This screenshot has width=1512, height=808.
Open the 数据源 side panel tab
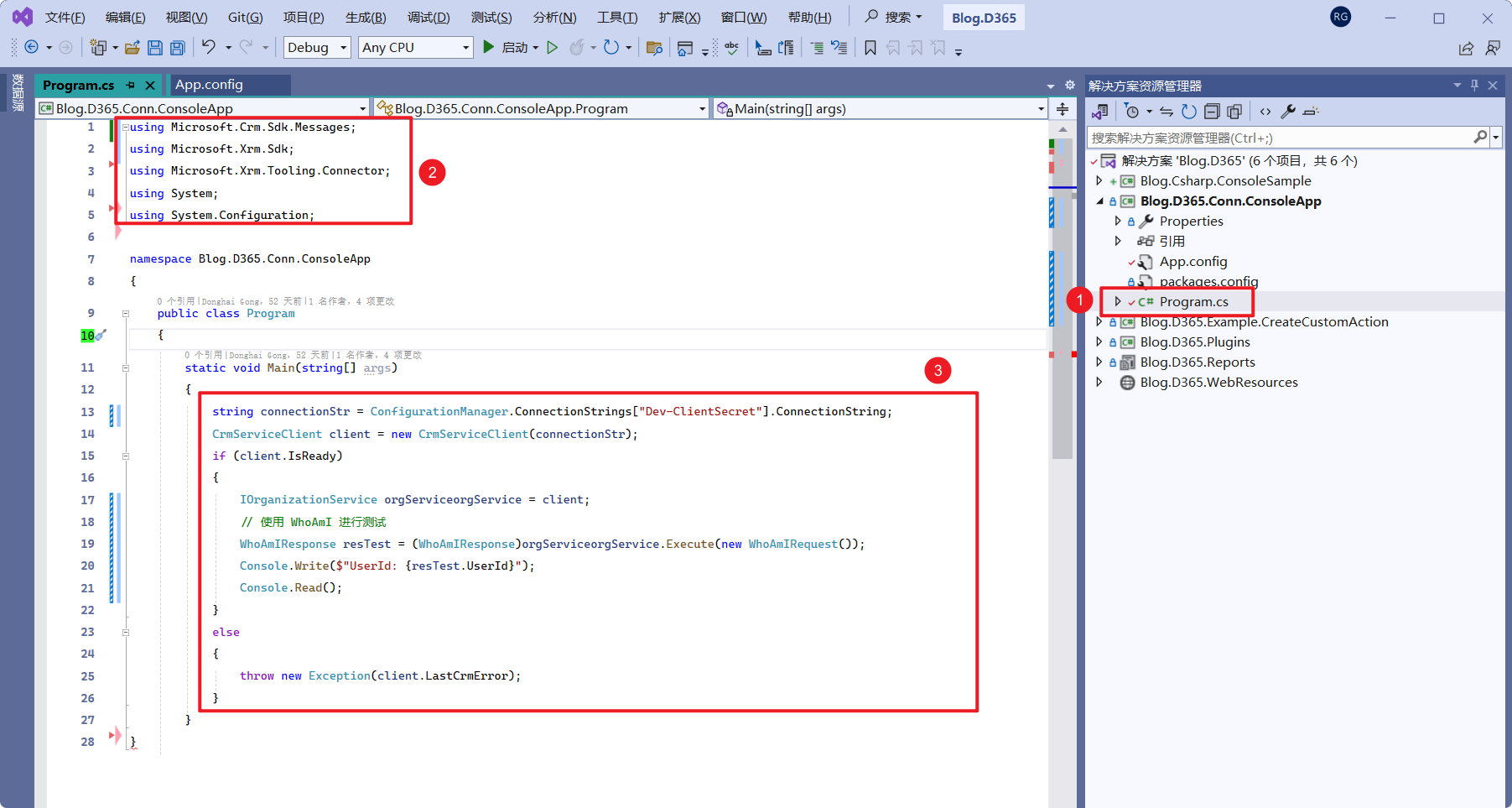[17, 92]
